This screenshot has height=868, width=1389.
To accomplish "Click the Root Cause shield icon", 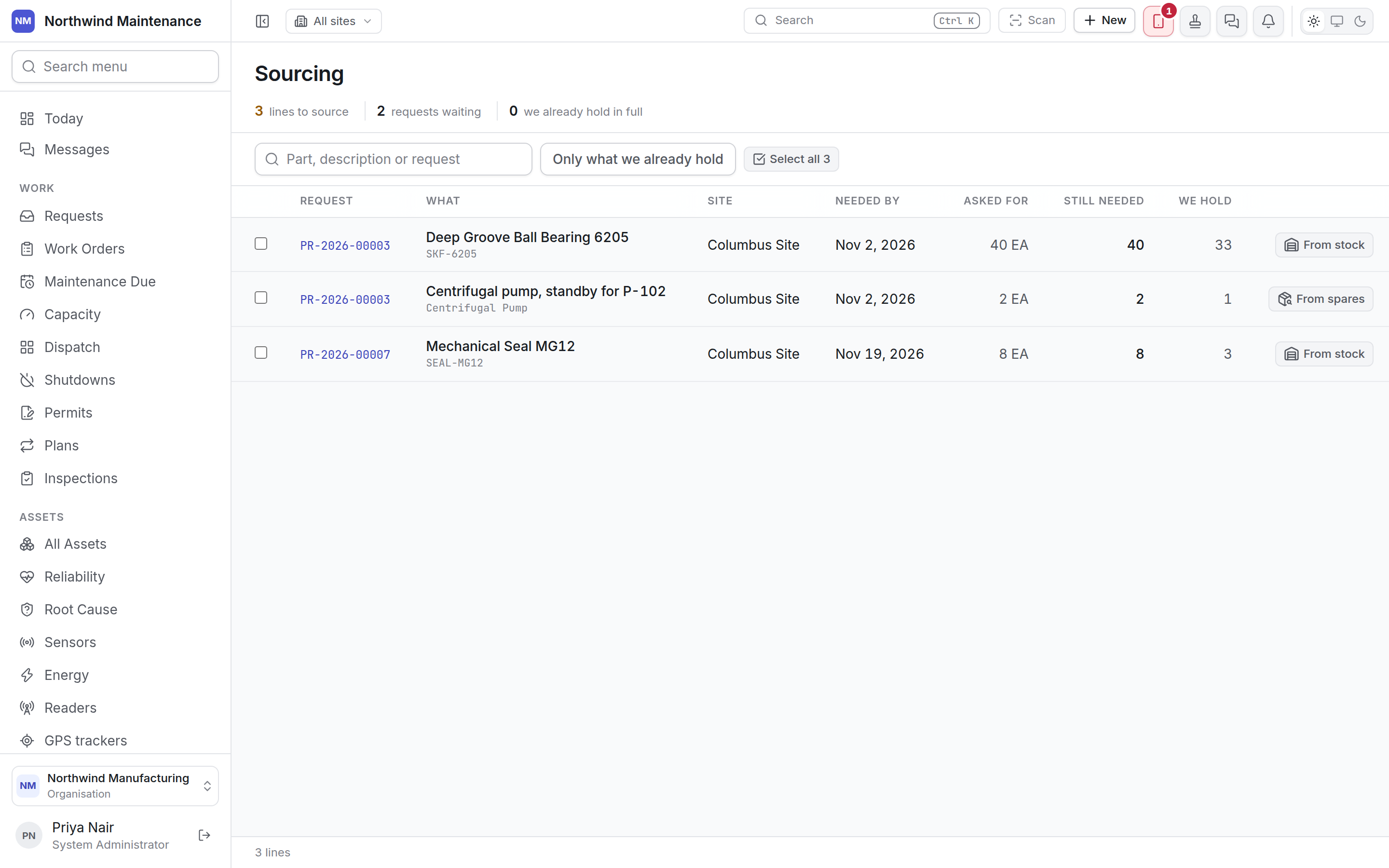I will 27,609.
